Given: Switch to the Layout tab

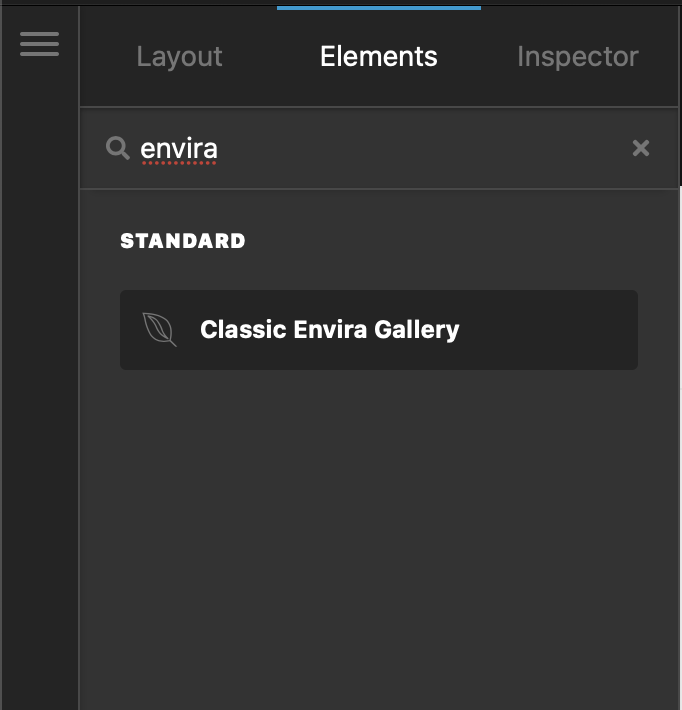Looking at the screenshot, I should click(179, 57).
